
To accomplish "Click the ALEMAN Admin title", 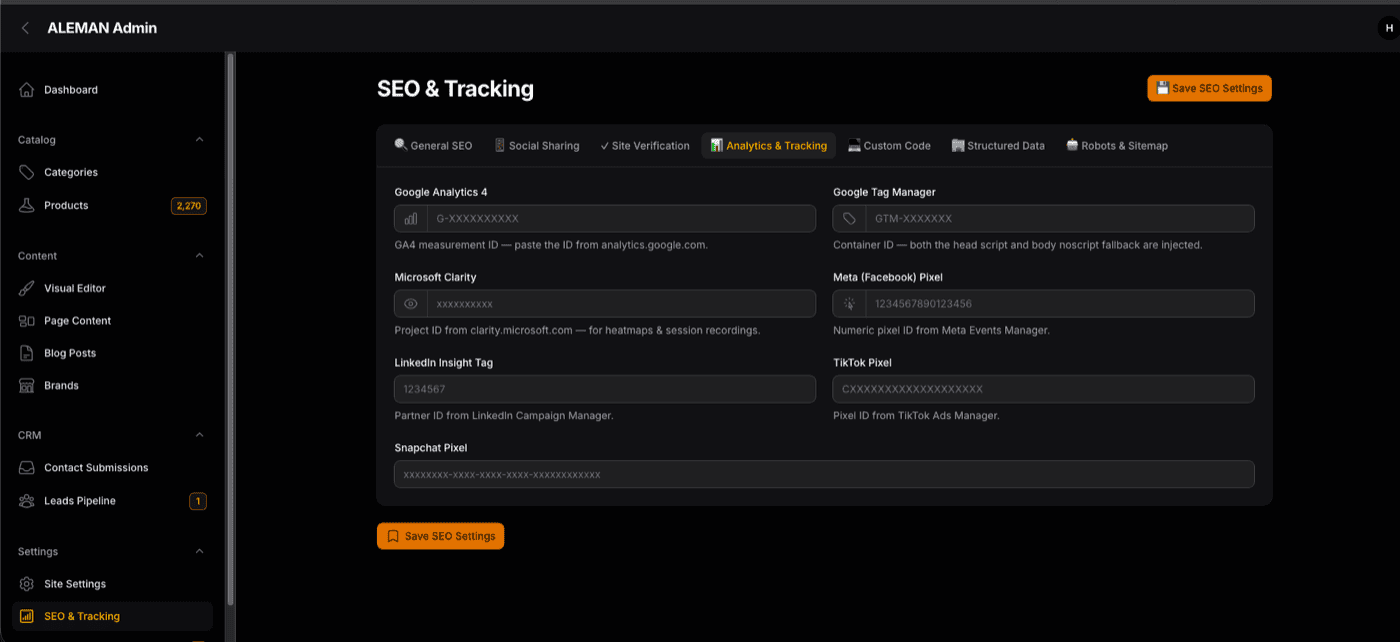I will (x=102, y=28).
